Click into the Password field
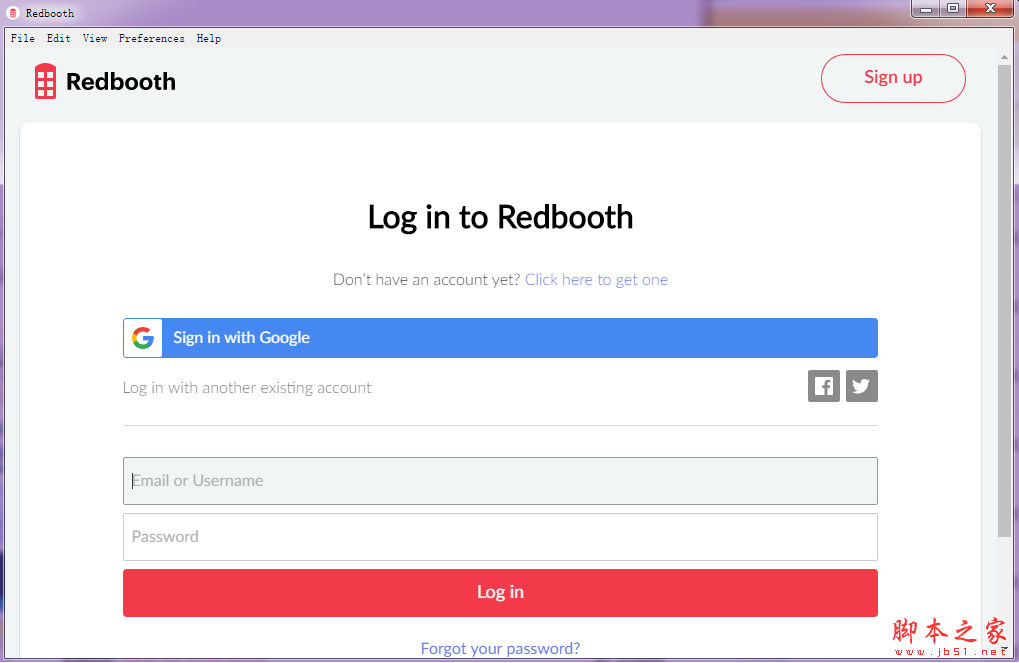 500,537
